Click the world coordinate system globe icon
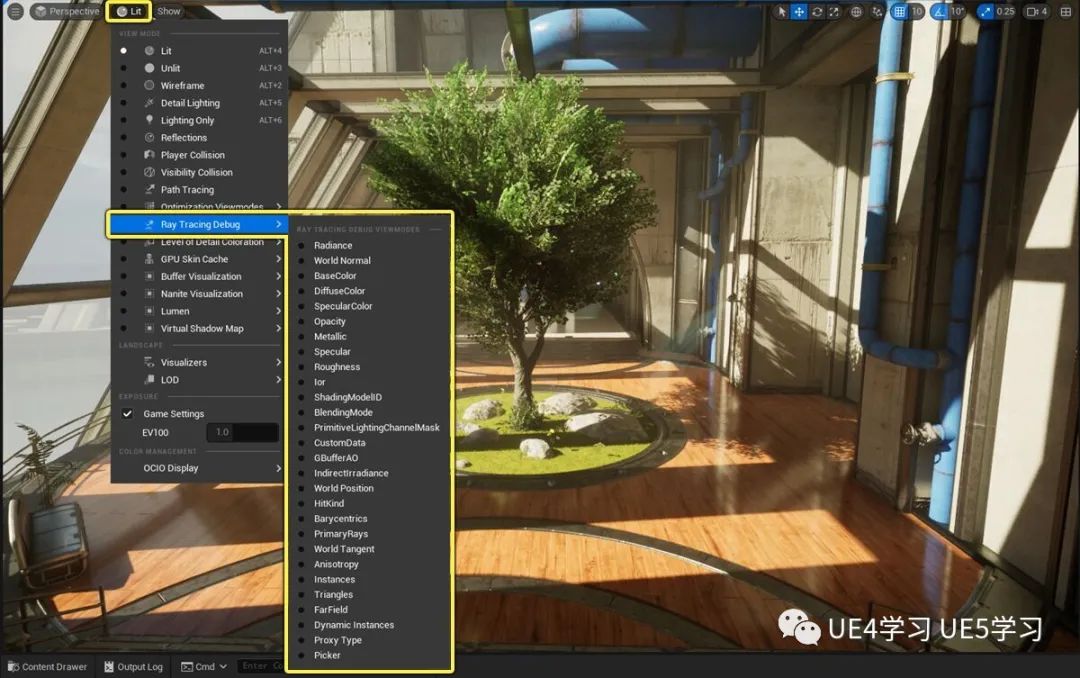 click(857, 12)
